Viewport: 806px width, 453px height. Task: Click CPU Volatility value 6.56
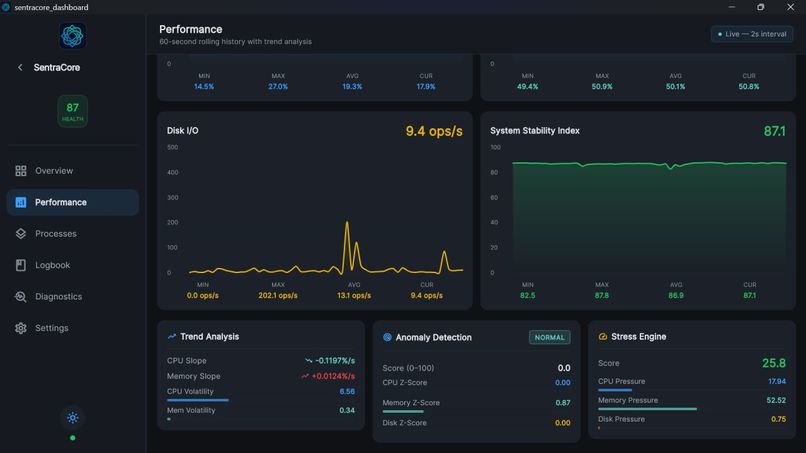(x=347, y=391)
